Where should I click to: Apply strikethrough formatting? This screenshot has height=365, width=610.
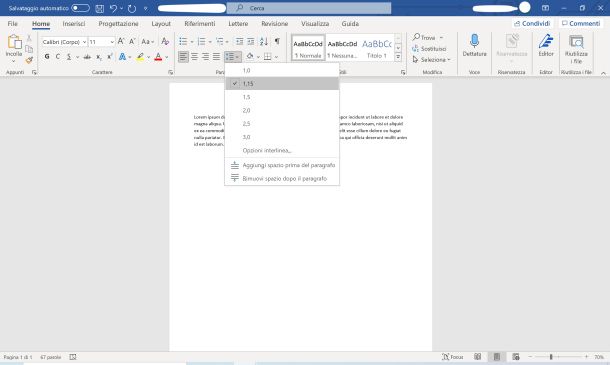coord(87,57)
